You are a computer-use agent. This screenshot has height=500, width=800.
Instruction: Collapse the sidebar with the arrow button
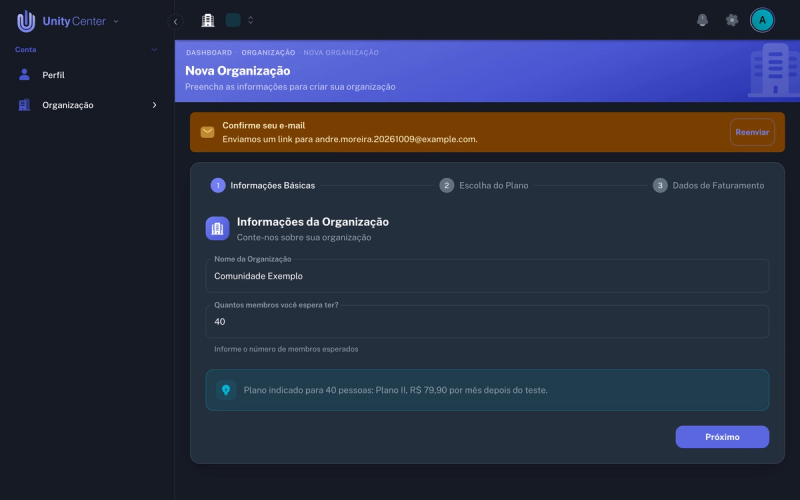tap(176, 21)
